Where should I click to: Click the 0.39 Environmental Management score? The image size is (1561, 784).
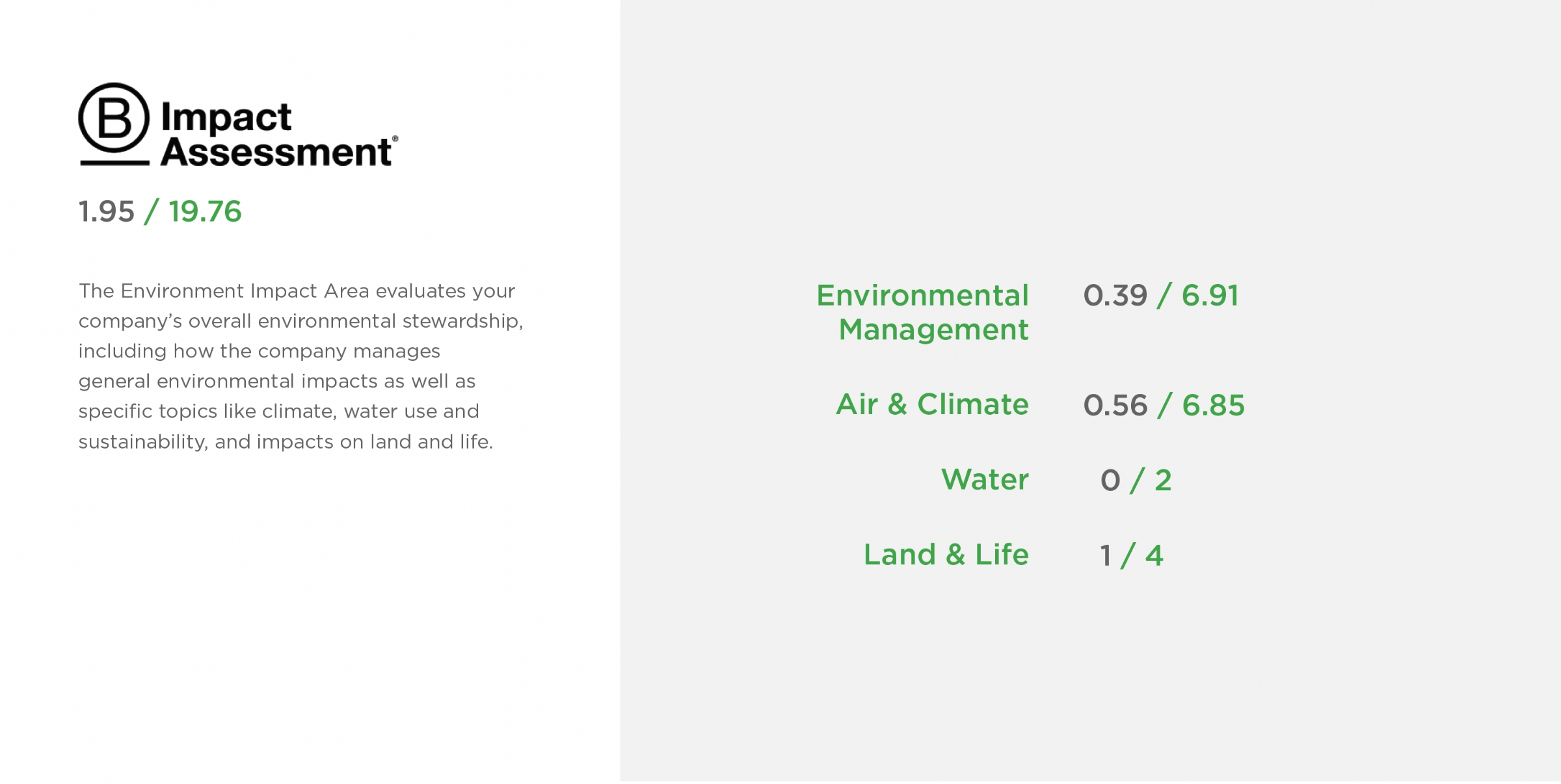(x=1115, y=296)
